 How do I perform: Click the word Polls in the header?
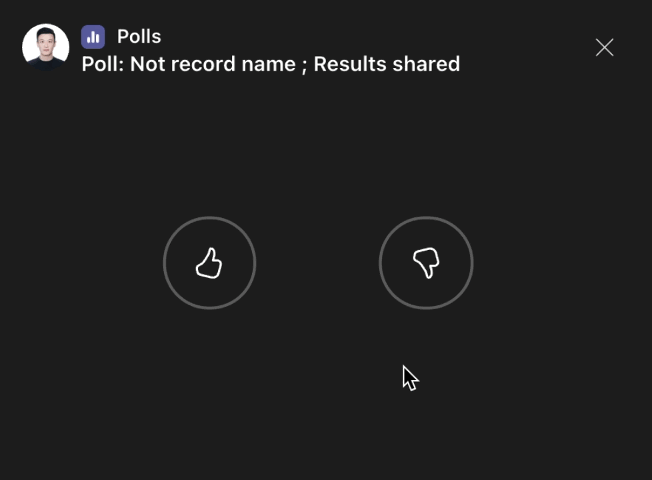click(x=139, y=37)
